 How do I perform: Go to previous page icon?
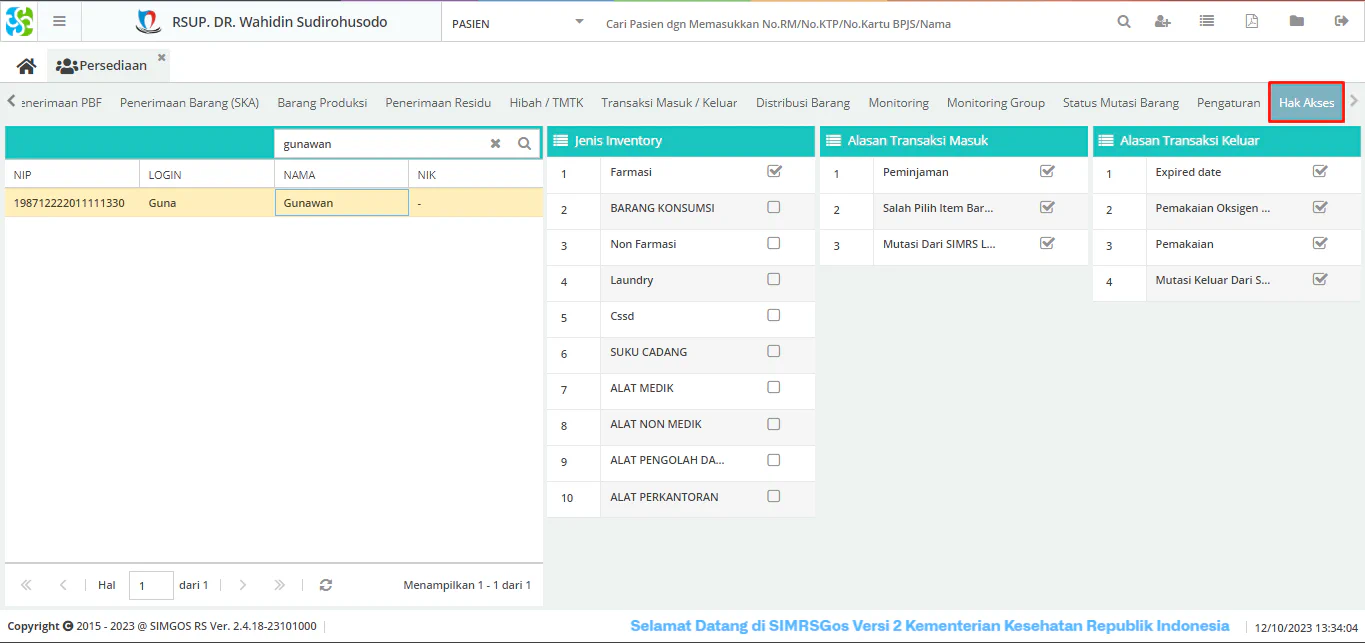tap(63, 585)
